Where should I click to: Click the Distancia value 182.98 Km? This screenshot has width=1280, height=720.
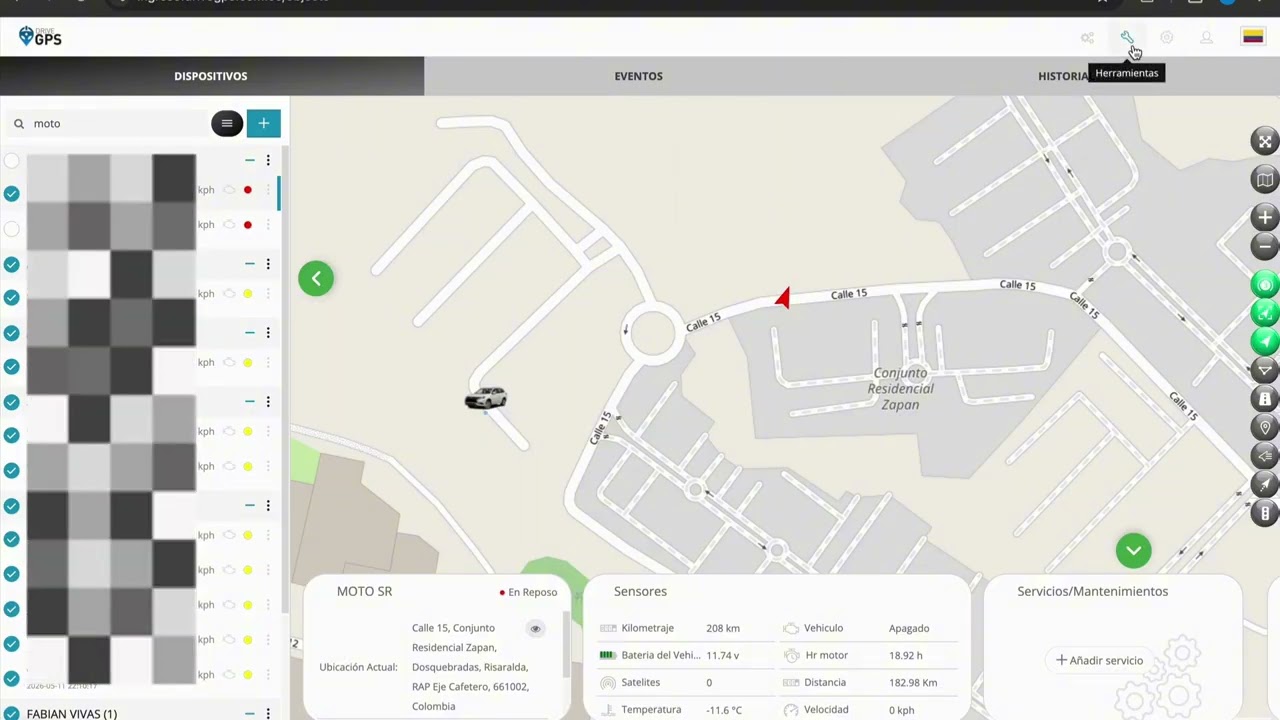(913, 682)
